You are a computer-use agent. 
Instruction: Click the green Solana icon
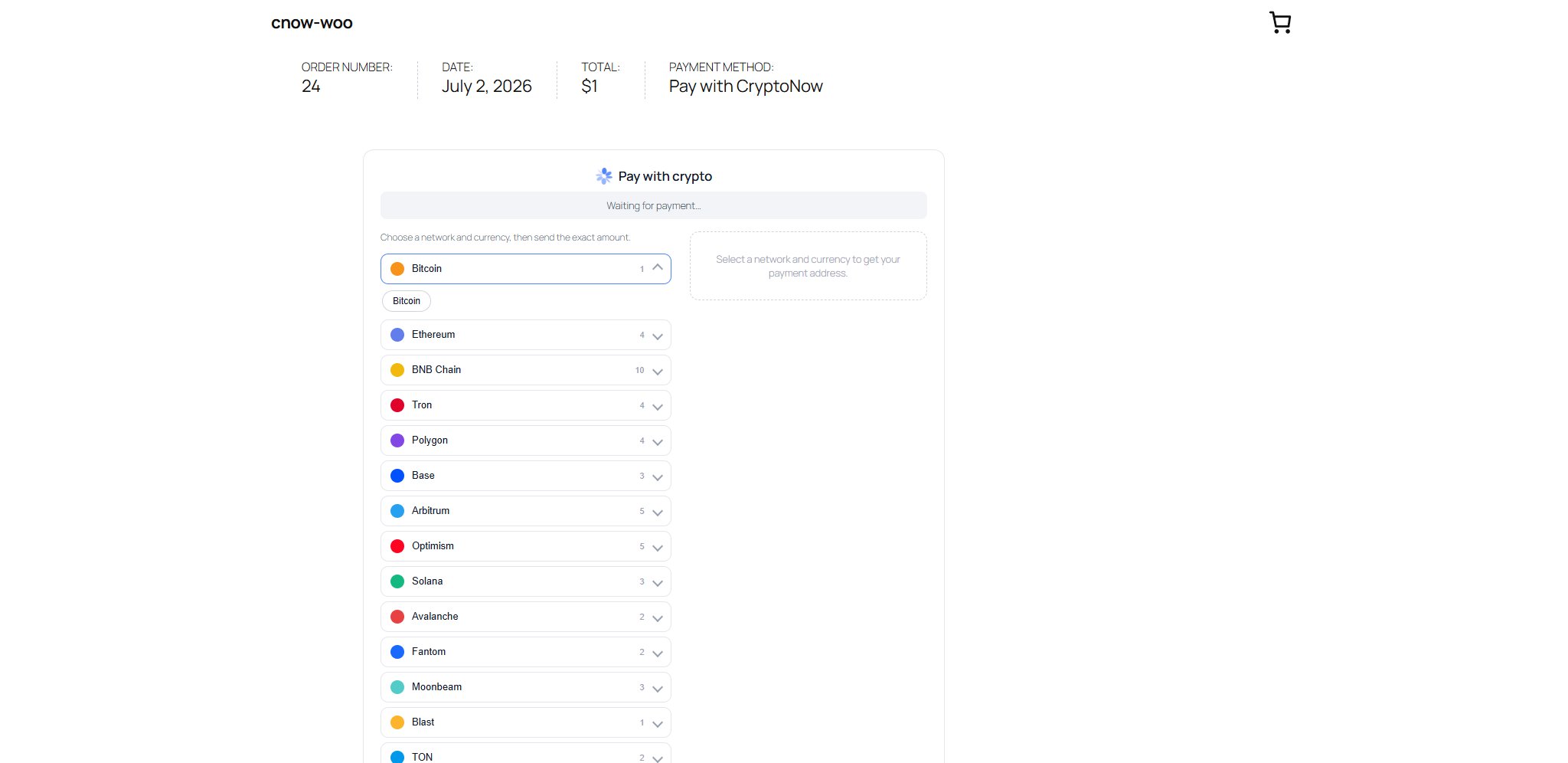coord(397,581)
